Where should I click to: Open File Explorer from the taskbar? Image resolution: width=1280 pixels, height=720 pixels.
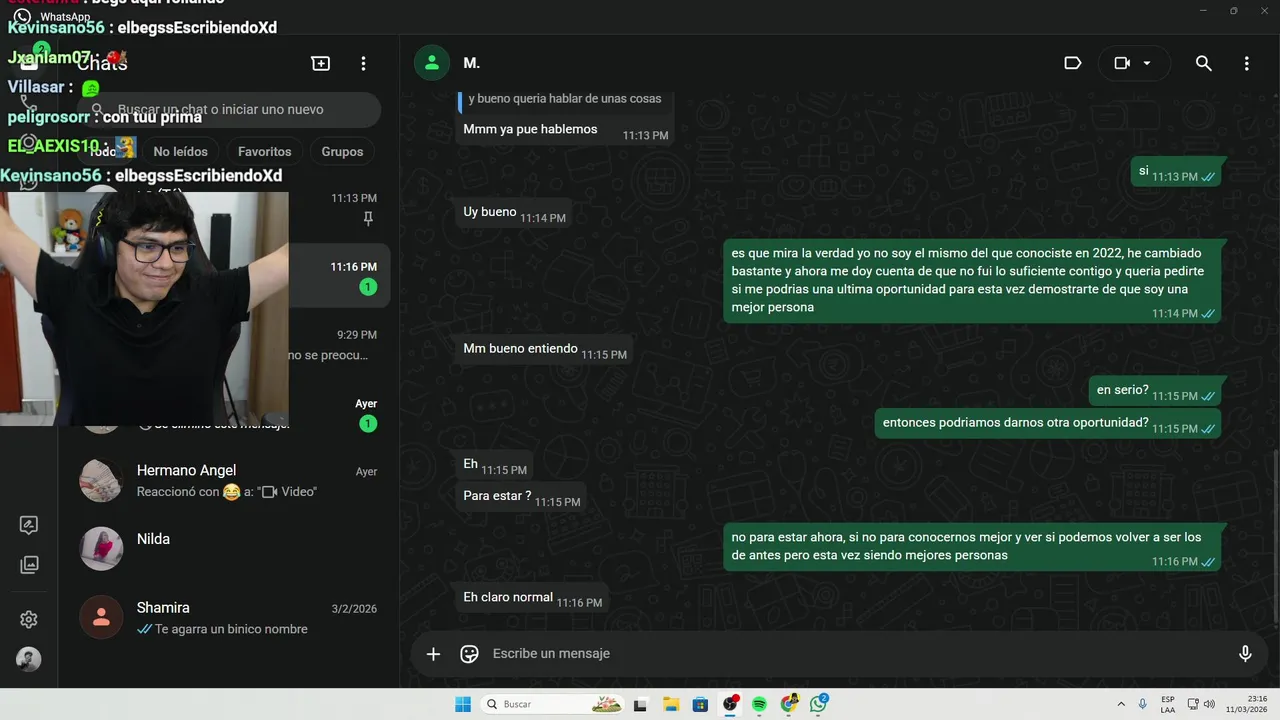671,704
